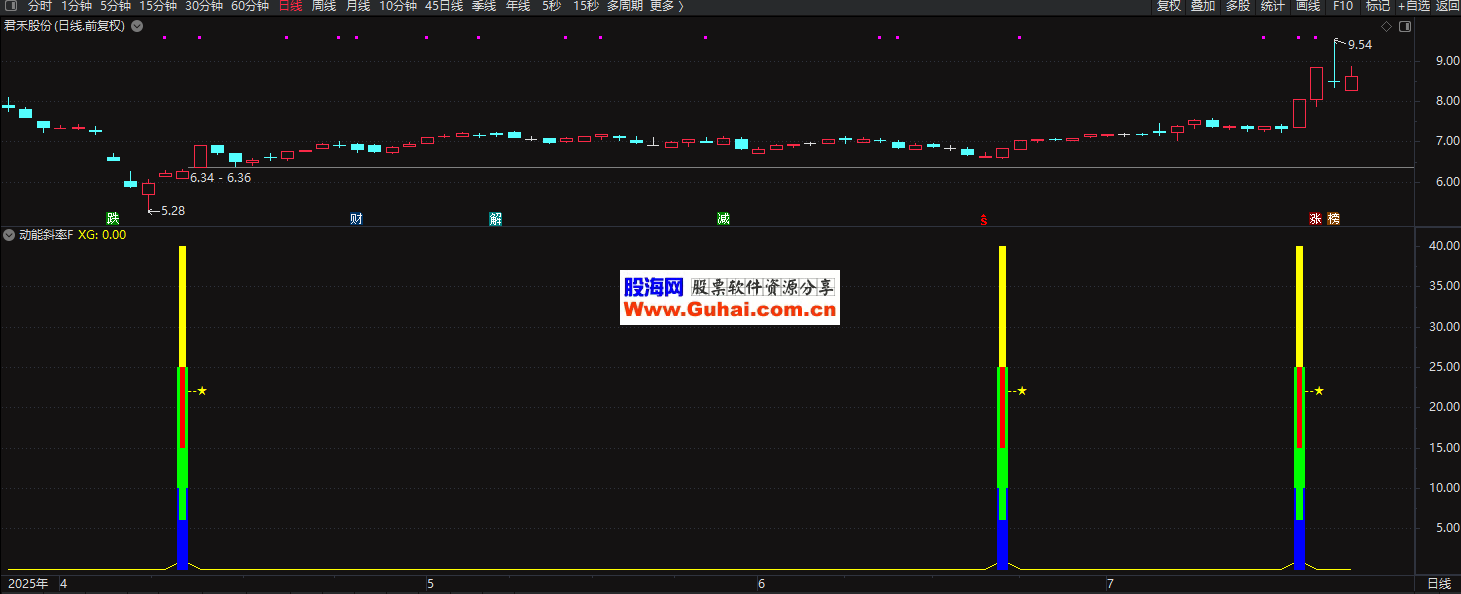Image resolution: width=1461 pixels, height=594 pixels.
Task: Open 多周期 multi-period view
Action: click(625, 6)
